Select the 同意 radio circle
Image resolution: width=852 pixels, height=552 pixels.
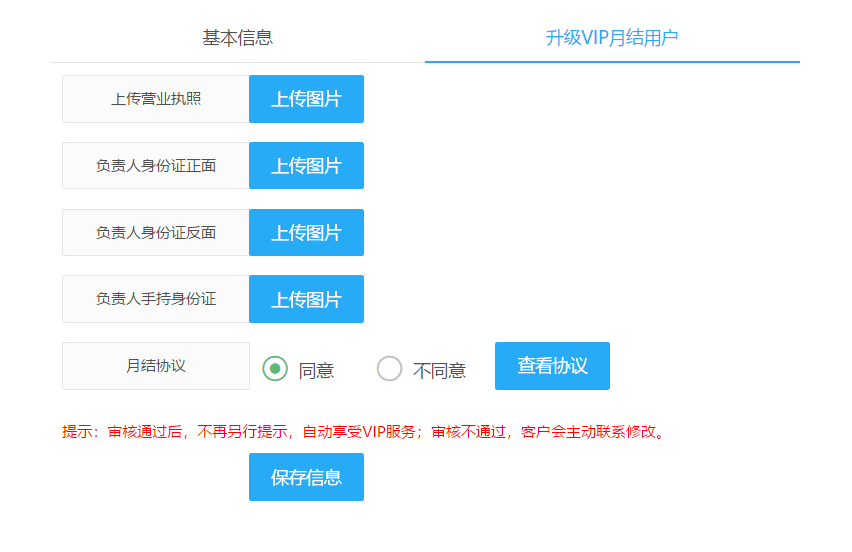click(275, 368)
